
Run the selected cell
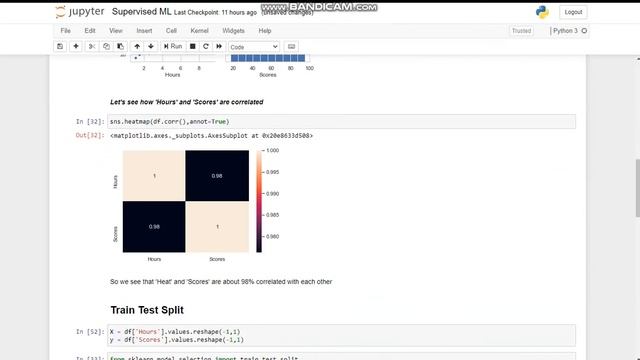click(x=173, y=47)
